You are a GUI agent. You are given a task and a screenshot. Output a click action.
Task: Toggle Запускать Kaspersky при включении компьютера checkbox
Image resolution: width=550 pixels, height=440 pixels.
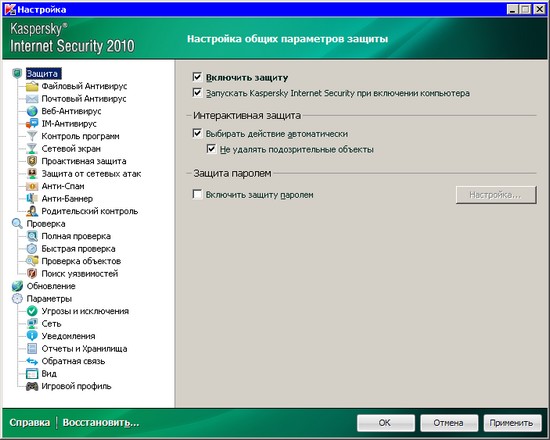[x=197, y=93]
